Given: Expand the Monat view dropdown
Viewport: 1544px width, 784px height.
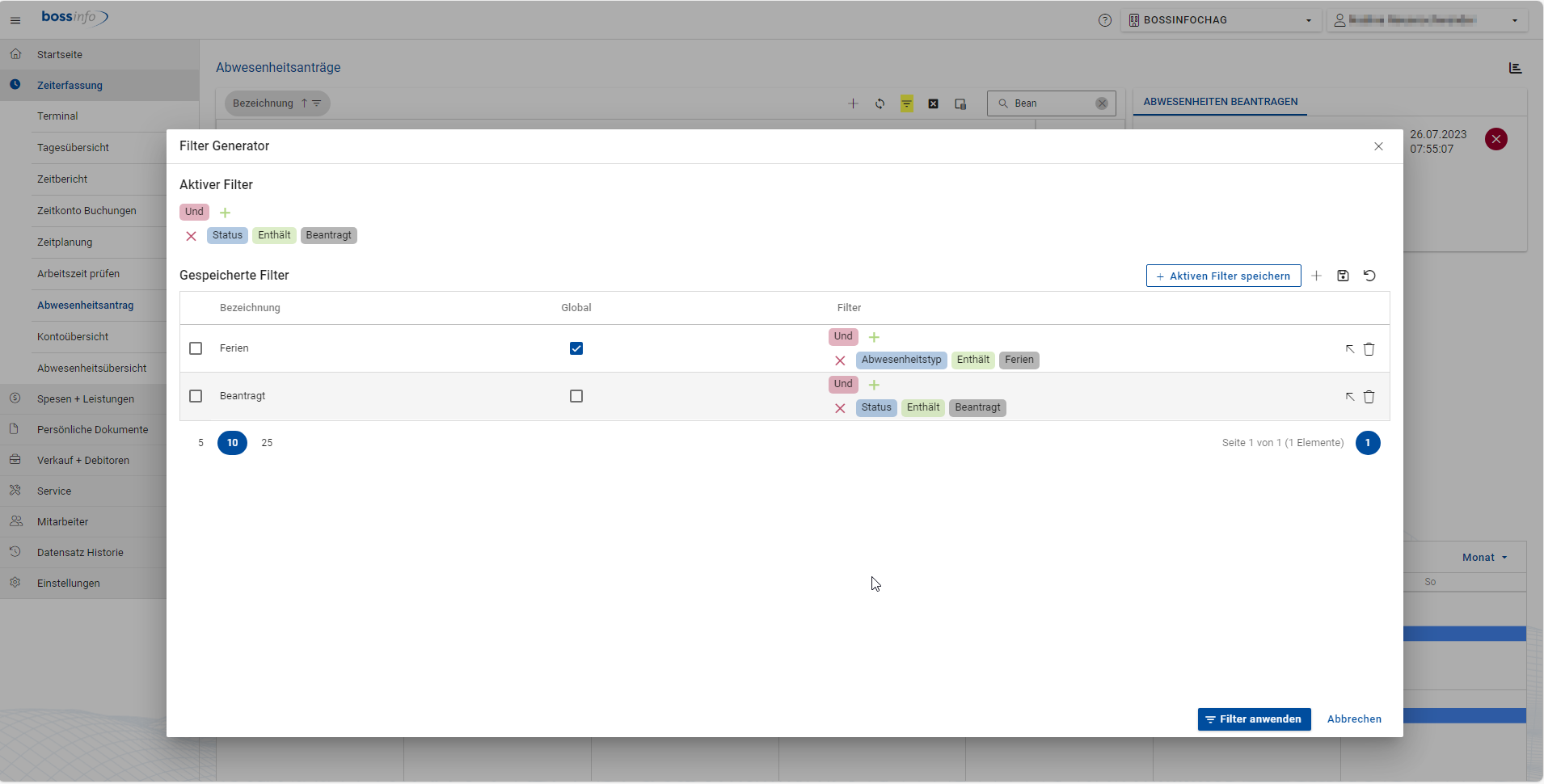Looking at the screenshot, I should click(1484, 558).
